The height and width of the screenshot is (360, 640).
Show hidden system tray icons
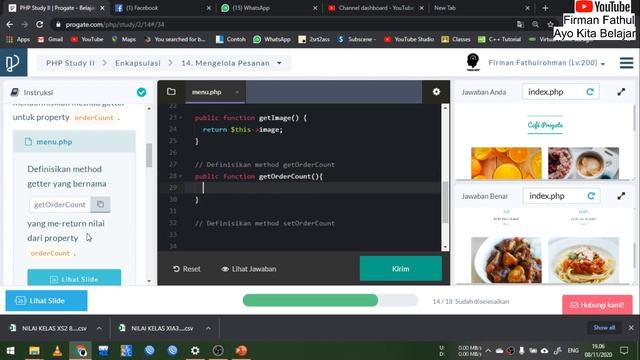(x=488, y=351)
